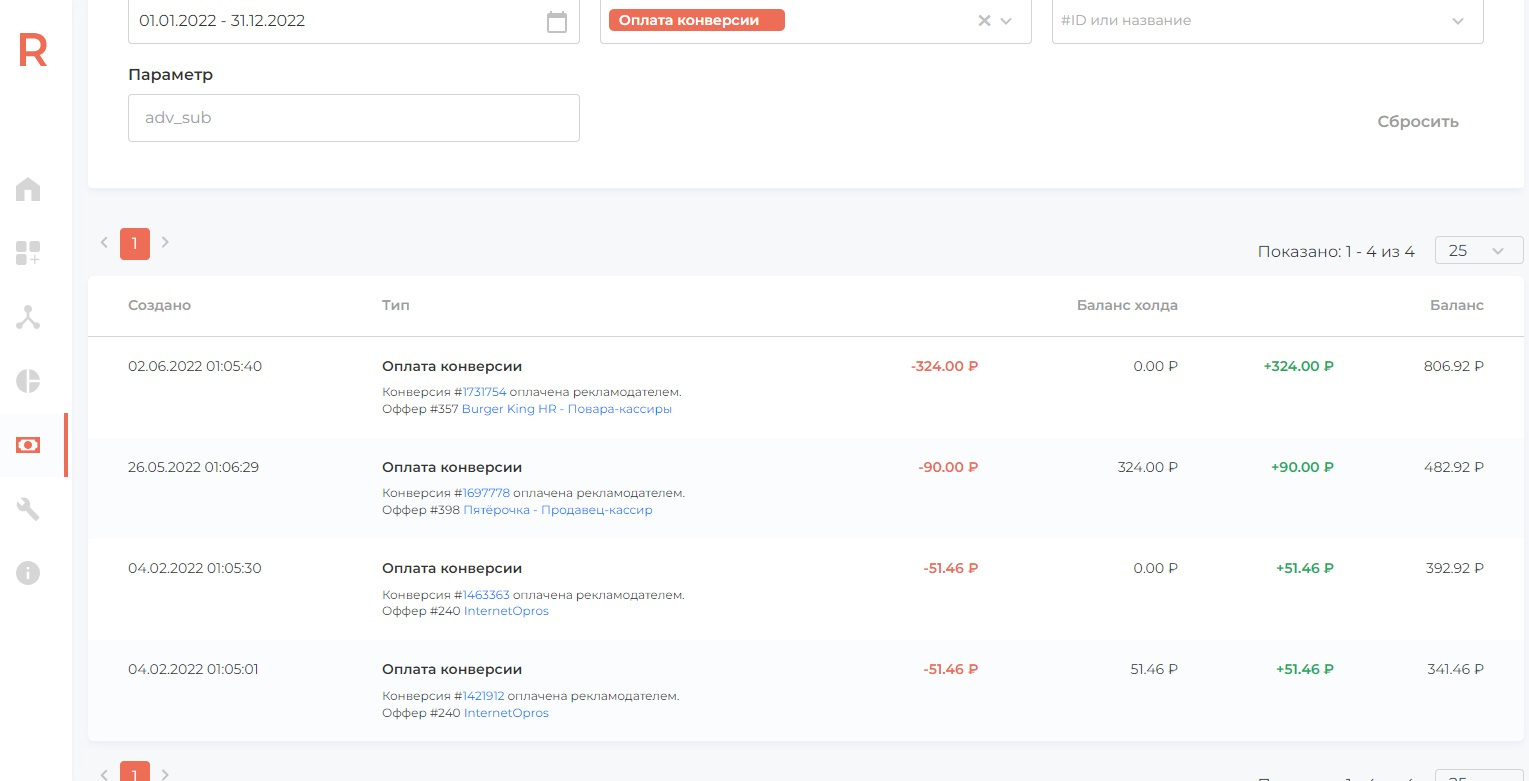Open the statistics pie chart icon
The image size is (1529, 781).
[x=28, y=381]
